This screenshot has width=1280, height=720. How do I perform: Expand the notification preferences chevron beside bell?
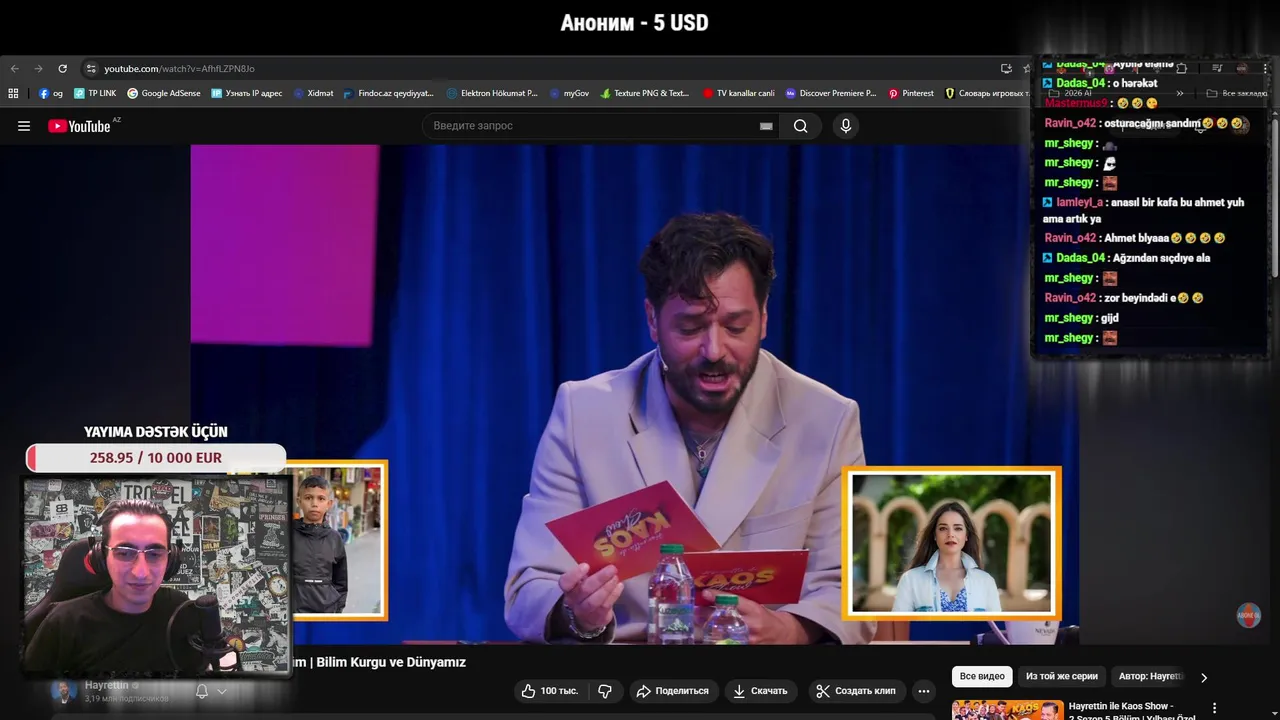222,691
